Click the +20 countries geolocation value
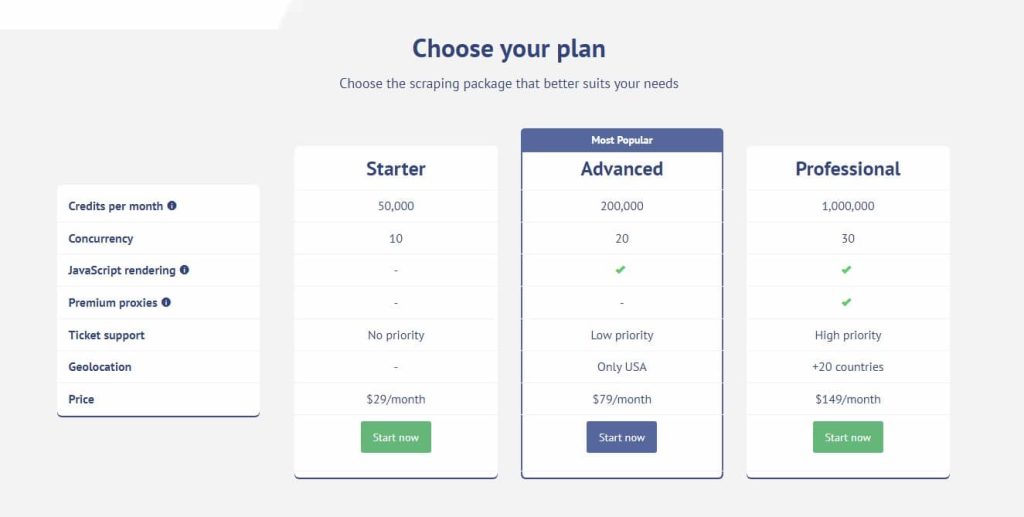Viewport: 1024px width, 517px height. (x=848, y=367)
